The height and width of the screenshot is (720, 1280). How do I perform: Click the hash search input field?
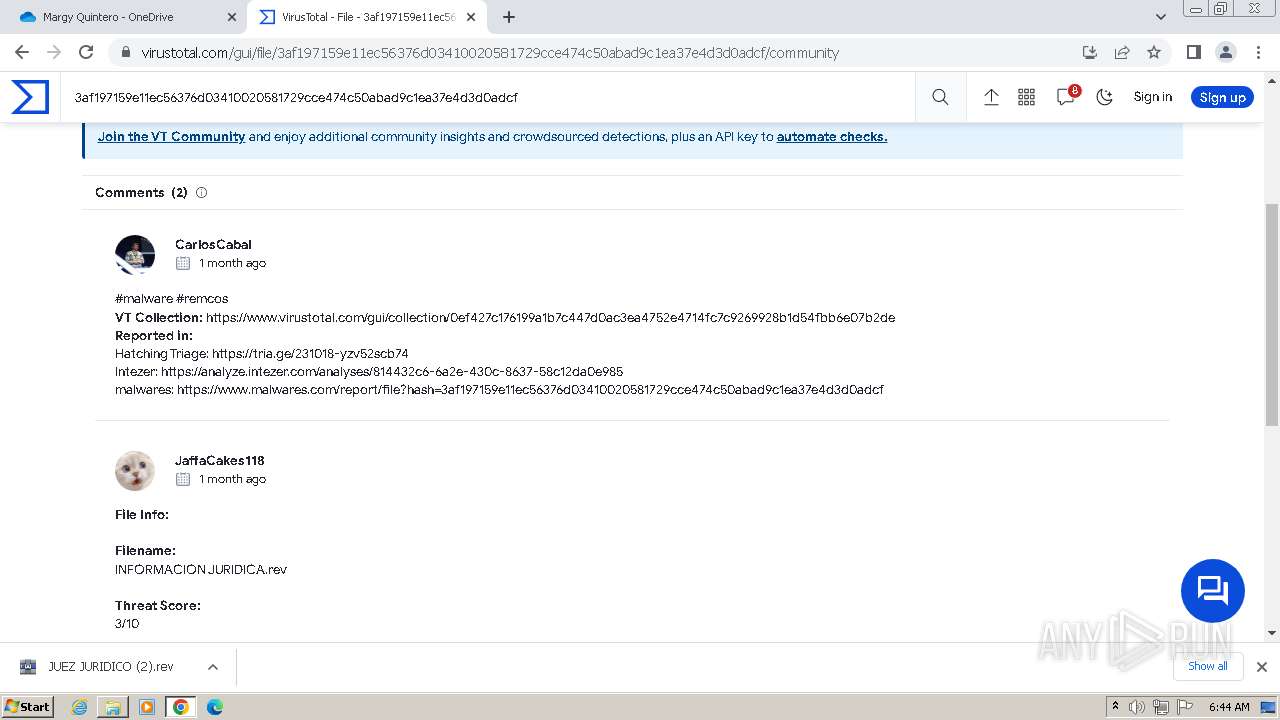click(490, 97)
